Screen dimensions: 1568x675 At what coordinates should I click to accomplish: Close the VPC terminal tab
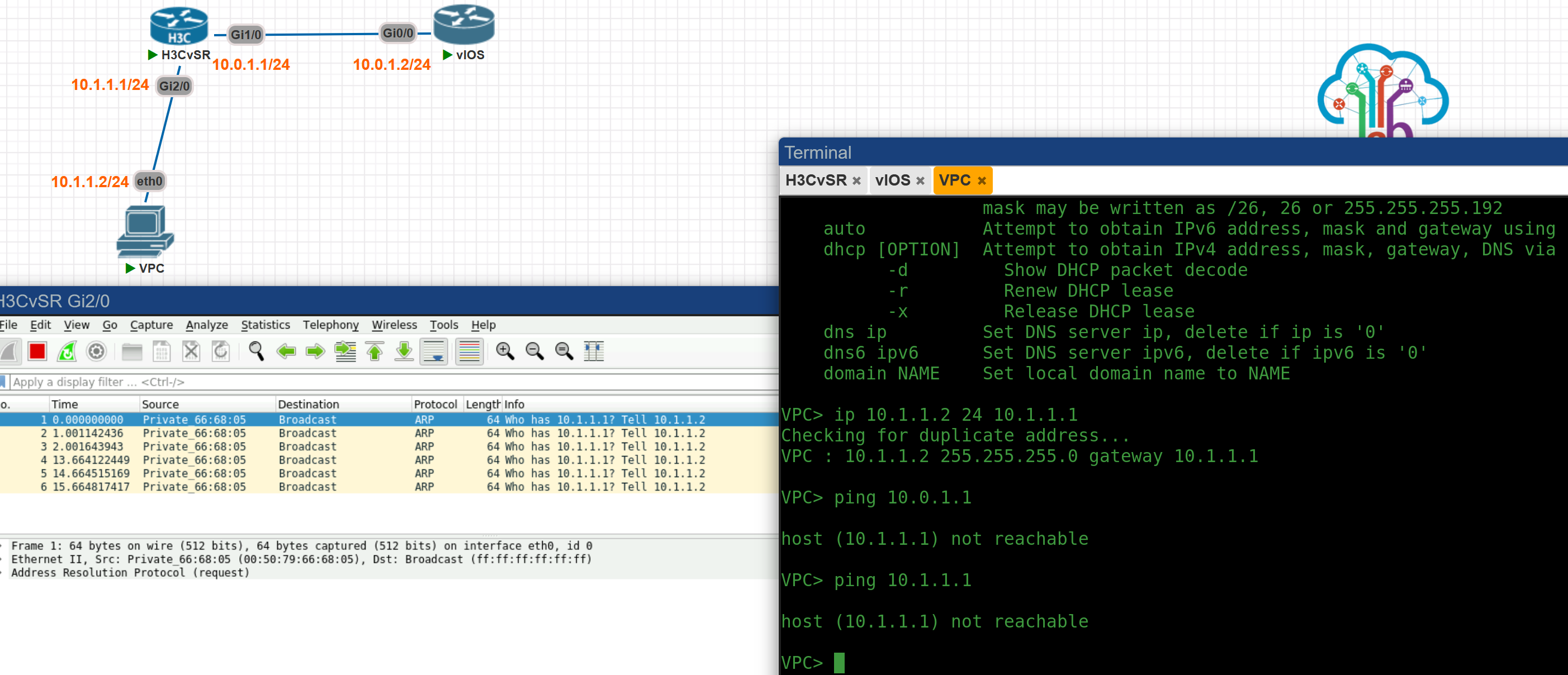(x=982, y=180)
